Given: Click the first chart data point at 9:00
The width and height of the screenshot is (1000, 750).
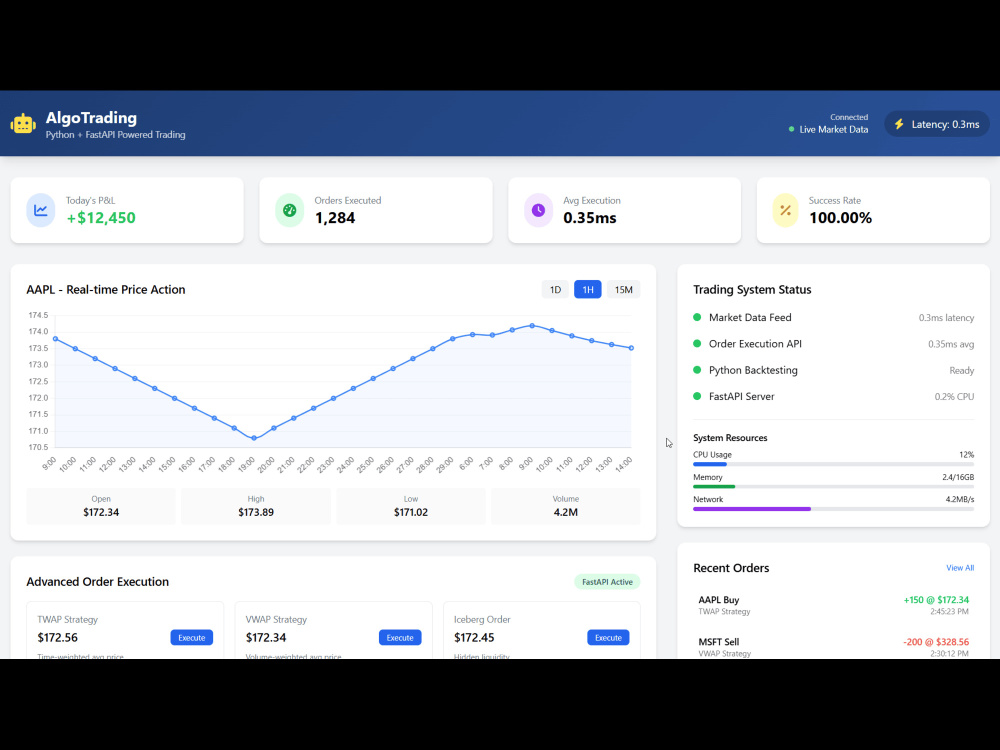Looking at the screenshot, I should (55, 339).
